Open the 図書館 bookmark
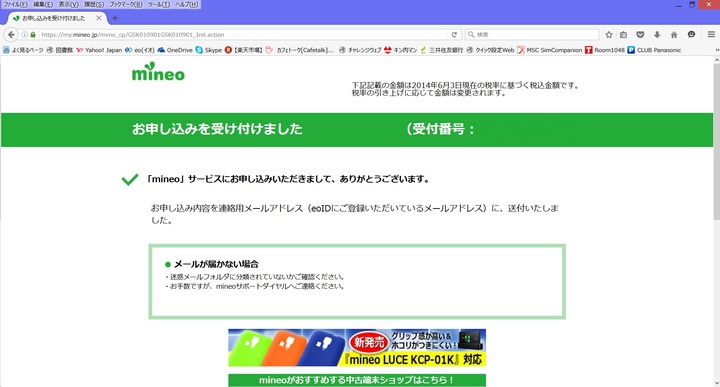Image resolution: width=720 pixels, height=387 pixels. (x=60, y=50)
